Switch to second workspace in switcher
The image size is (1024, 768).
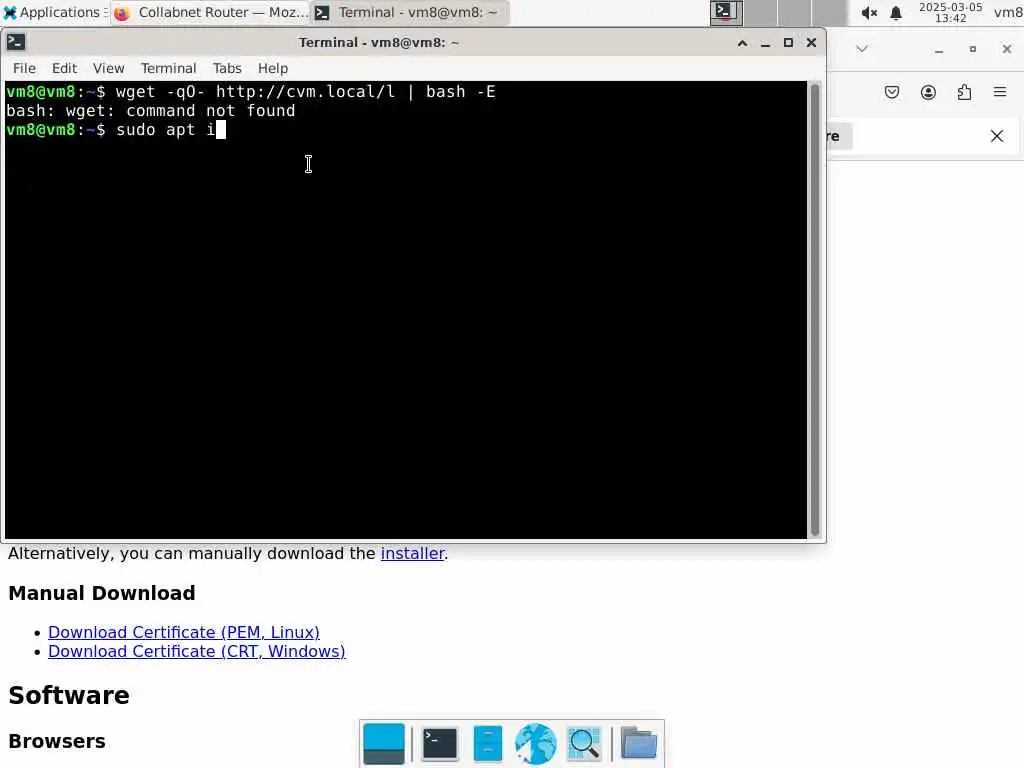tap(761, 12)
